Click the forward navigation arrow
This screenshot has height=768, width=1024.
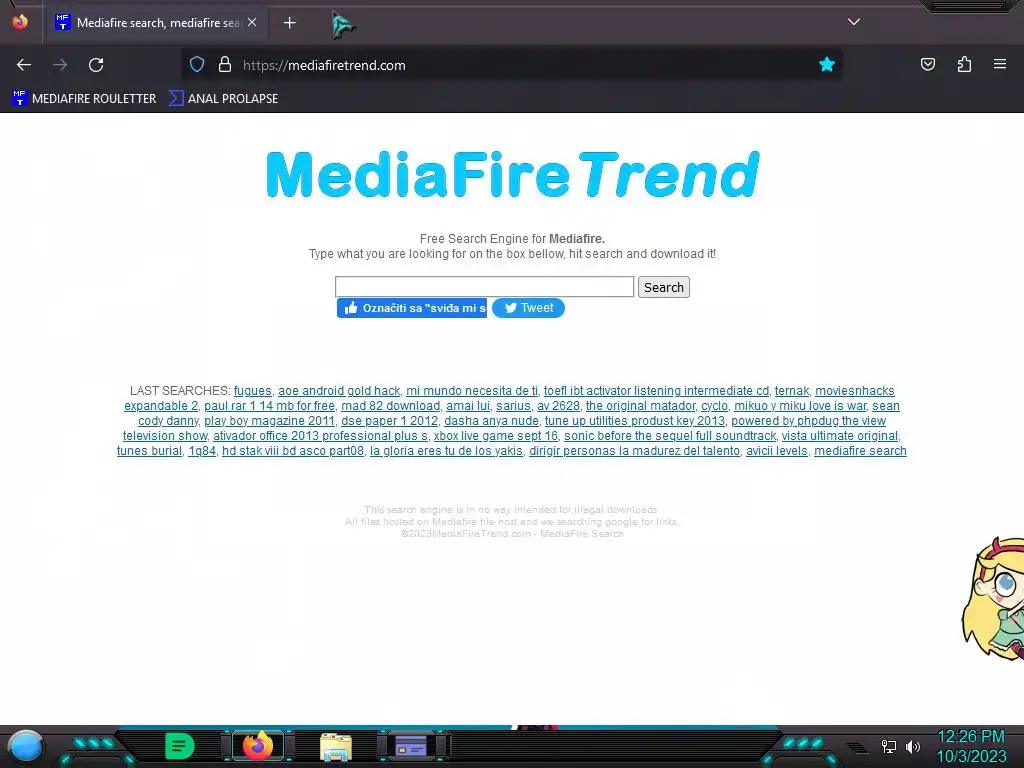[x=60, y=65]
